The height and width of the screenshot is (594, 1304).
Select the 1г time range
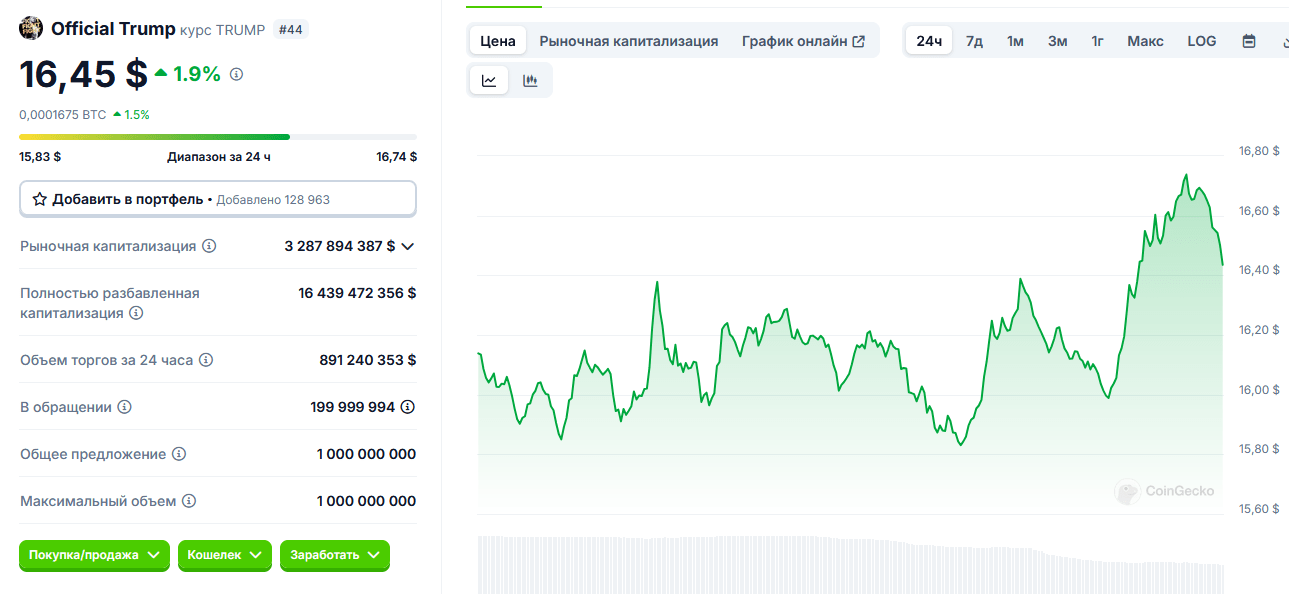(1097, 41)
